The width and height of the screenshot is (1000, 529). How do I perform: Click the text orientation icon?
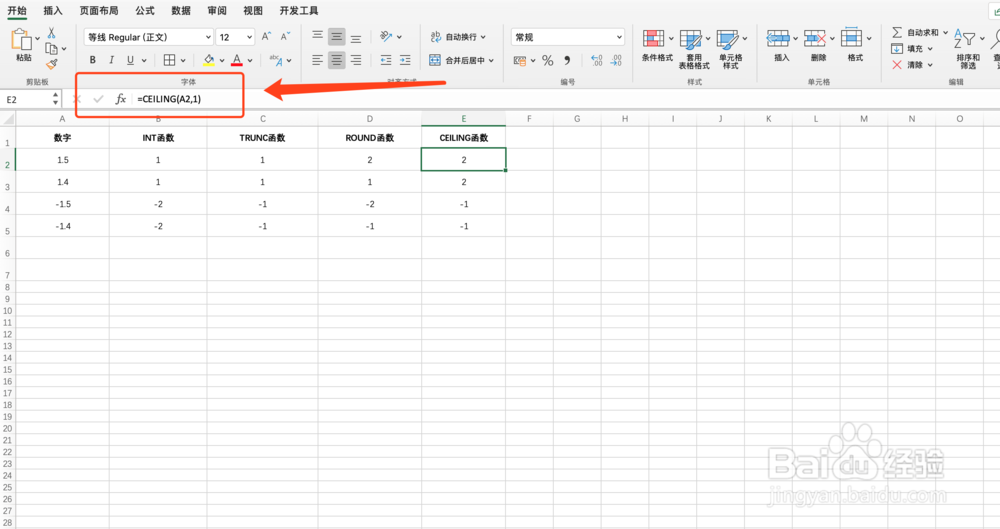(x=386, y=36)
